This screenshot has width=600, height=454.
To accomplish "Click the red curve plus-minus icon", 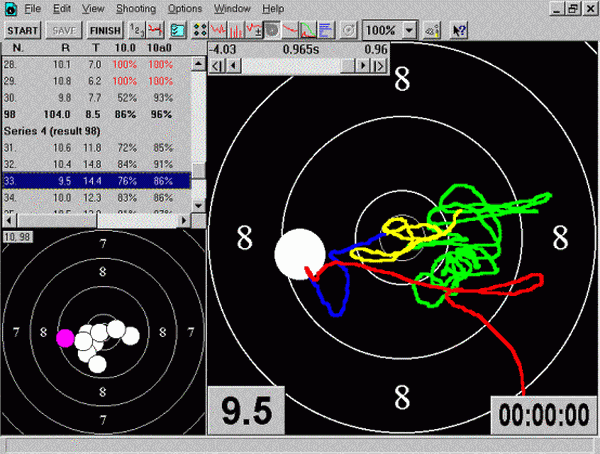I will [x=254, y=30].
